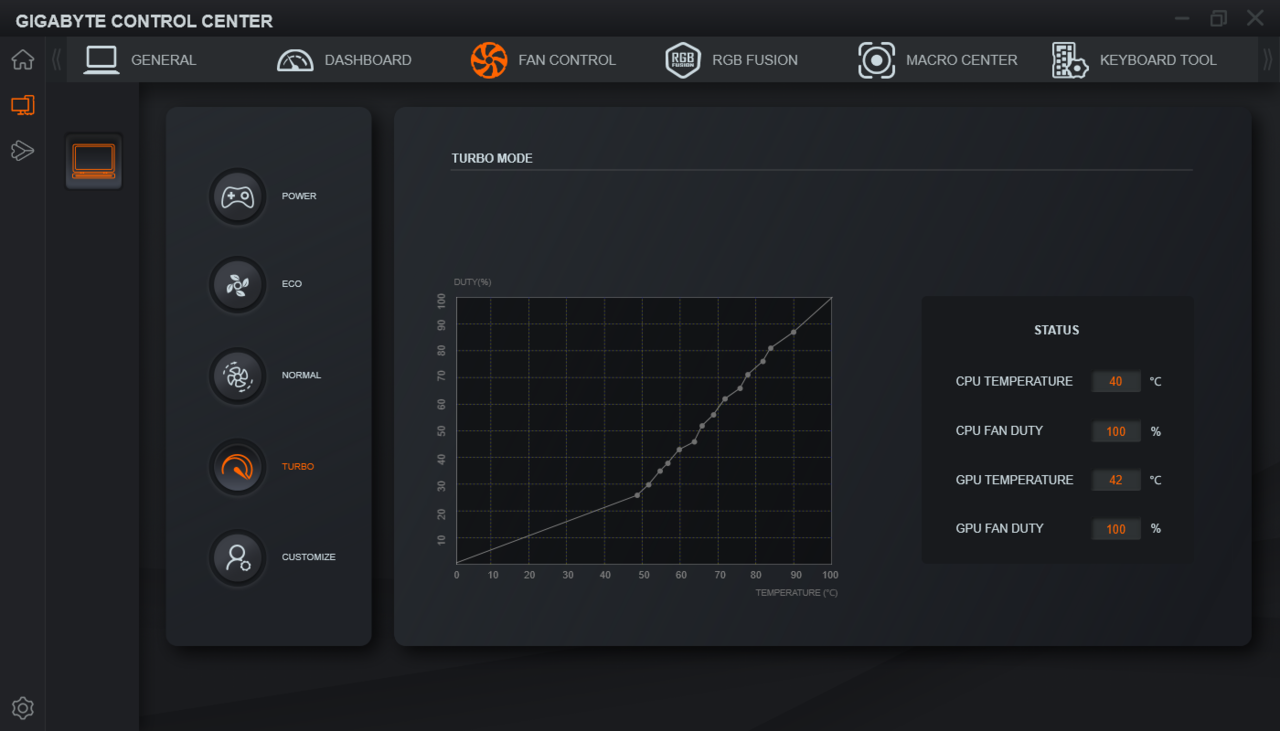The height and width of the screenshot is (731, 1280).
Task: Open the RGB Fusion tab
Action: (x=732, y=60)
